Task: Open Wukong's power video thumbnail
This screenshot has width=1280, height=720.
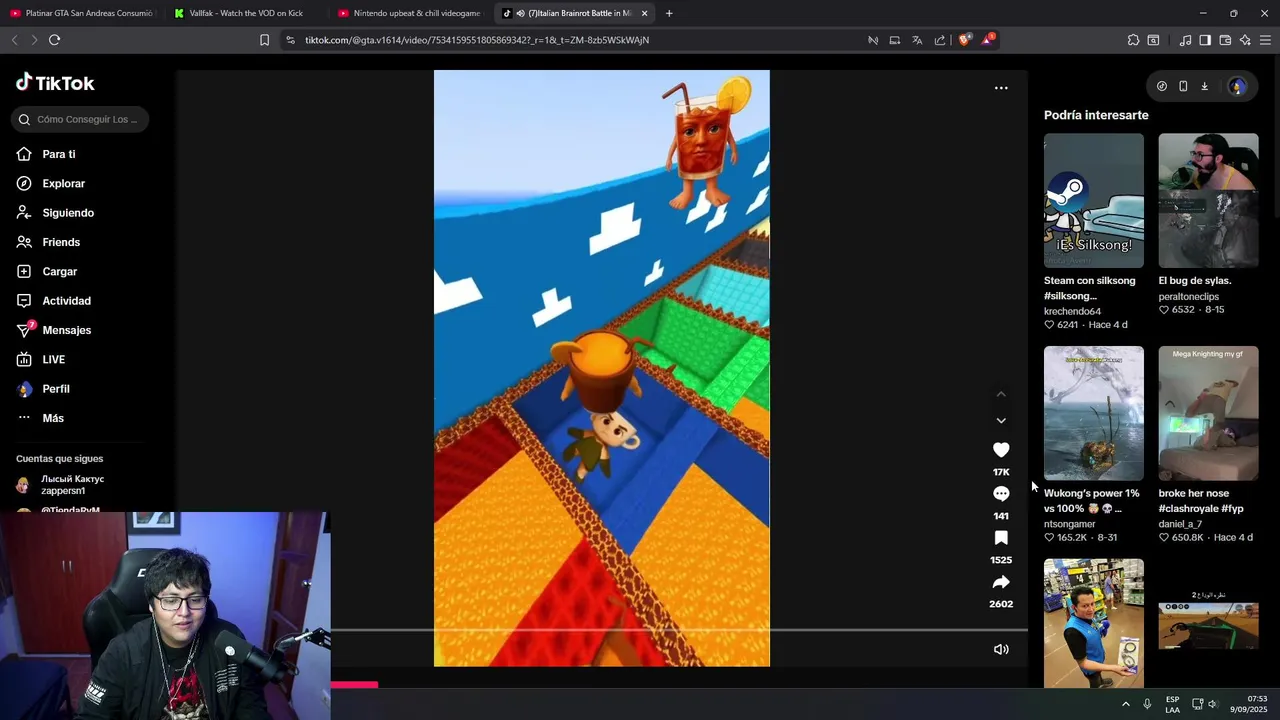Action: point(1094,413)
